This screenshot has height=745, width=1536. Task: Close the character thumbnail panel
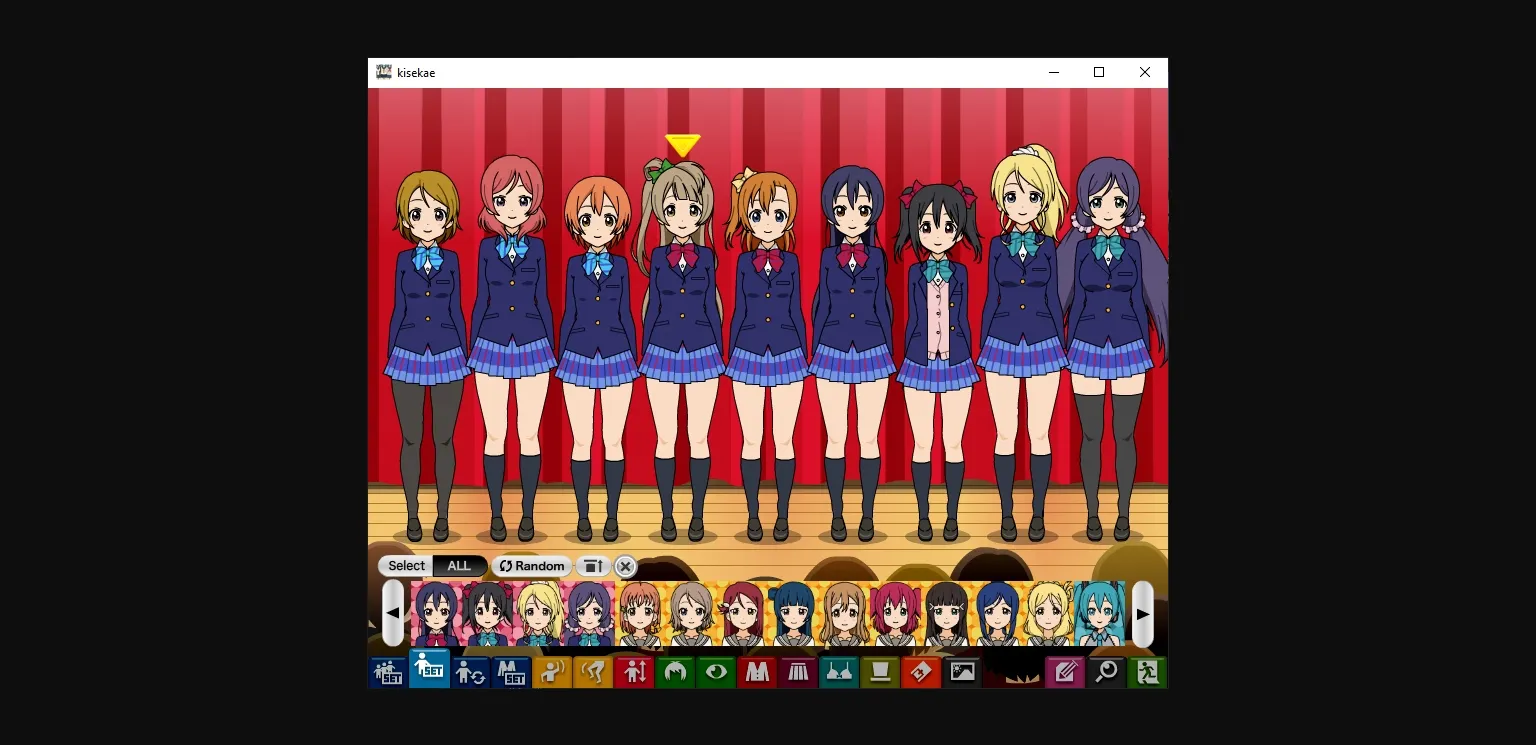pyautogui.click(x=625, y=566)
